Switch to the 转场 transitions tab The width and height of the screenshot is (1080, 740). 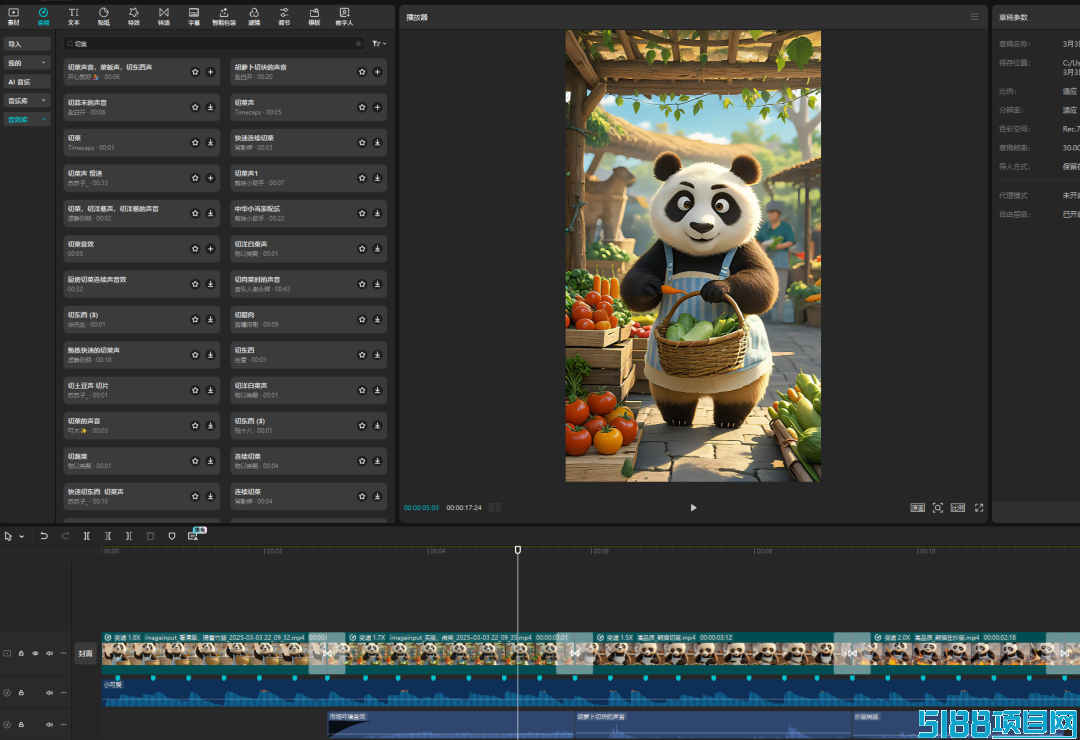point(163,17)
